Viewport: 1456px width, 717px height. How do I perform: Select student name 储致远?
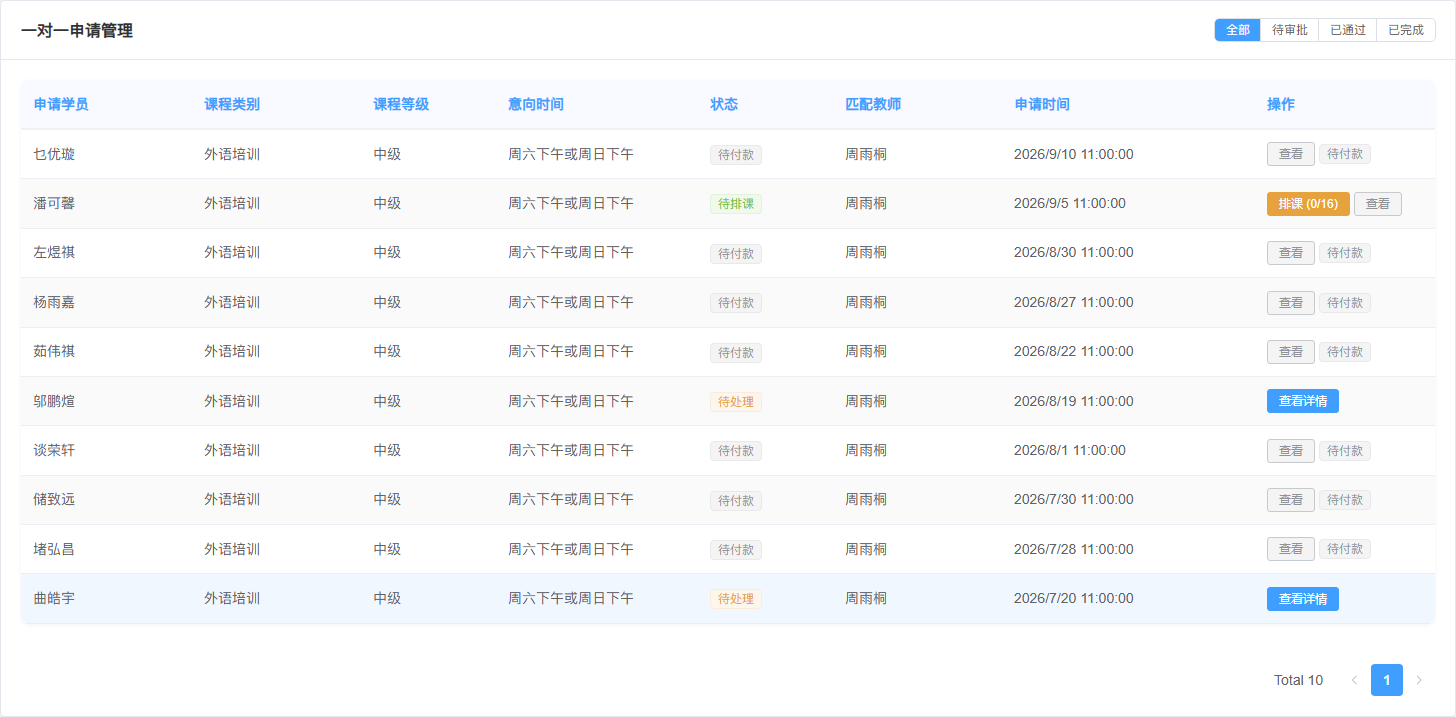coord(54,499)
